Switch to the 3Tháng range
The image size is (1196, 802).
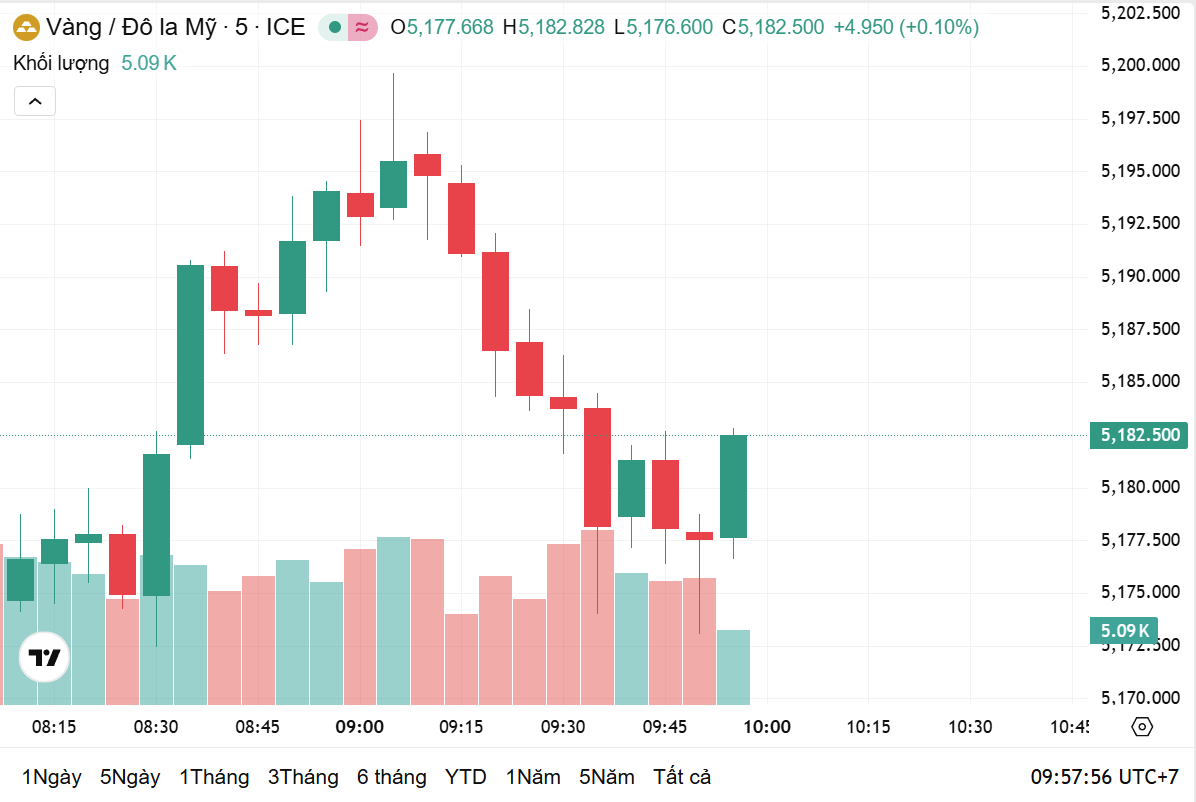303,777
